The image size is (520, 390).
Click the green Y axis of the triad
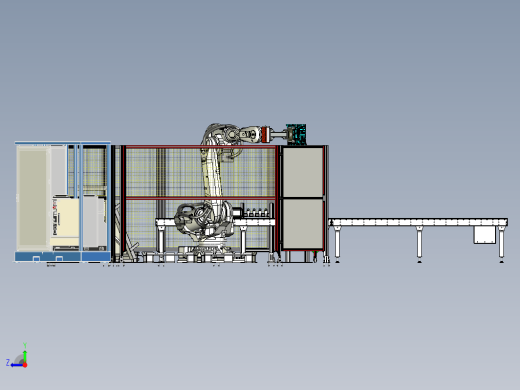(25, 356)
